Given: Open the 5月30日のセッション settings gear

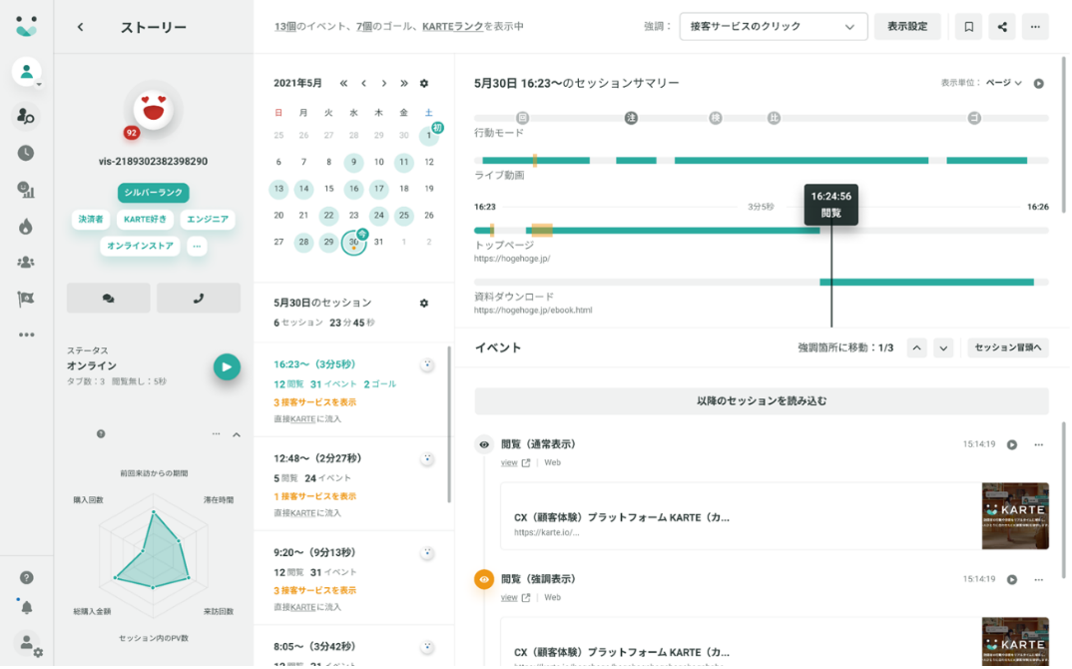Looking at the screenshot, I should (x=424, y=303).
